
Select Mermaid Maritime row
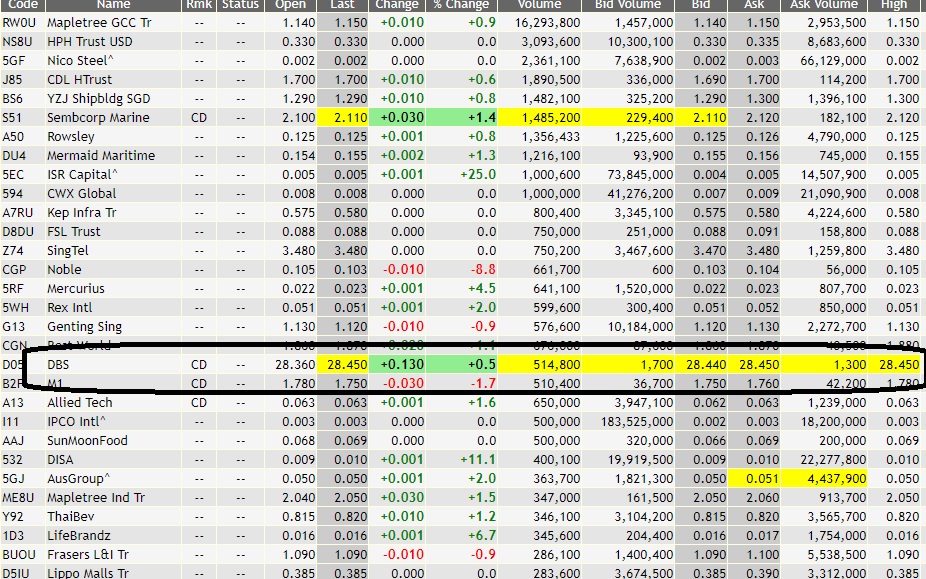[101, 155]
